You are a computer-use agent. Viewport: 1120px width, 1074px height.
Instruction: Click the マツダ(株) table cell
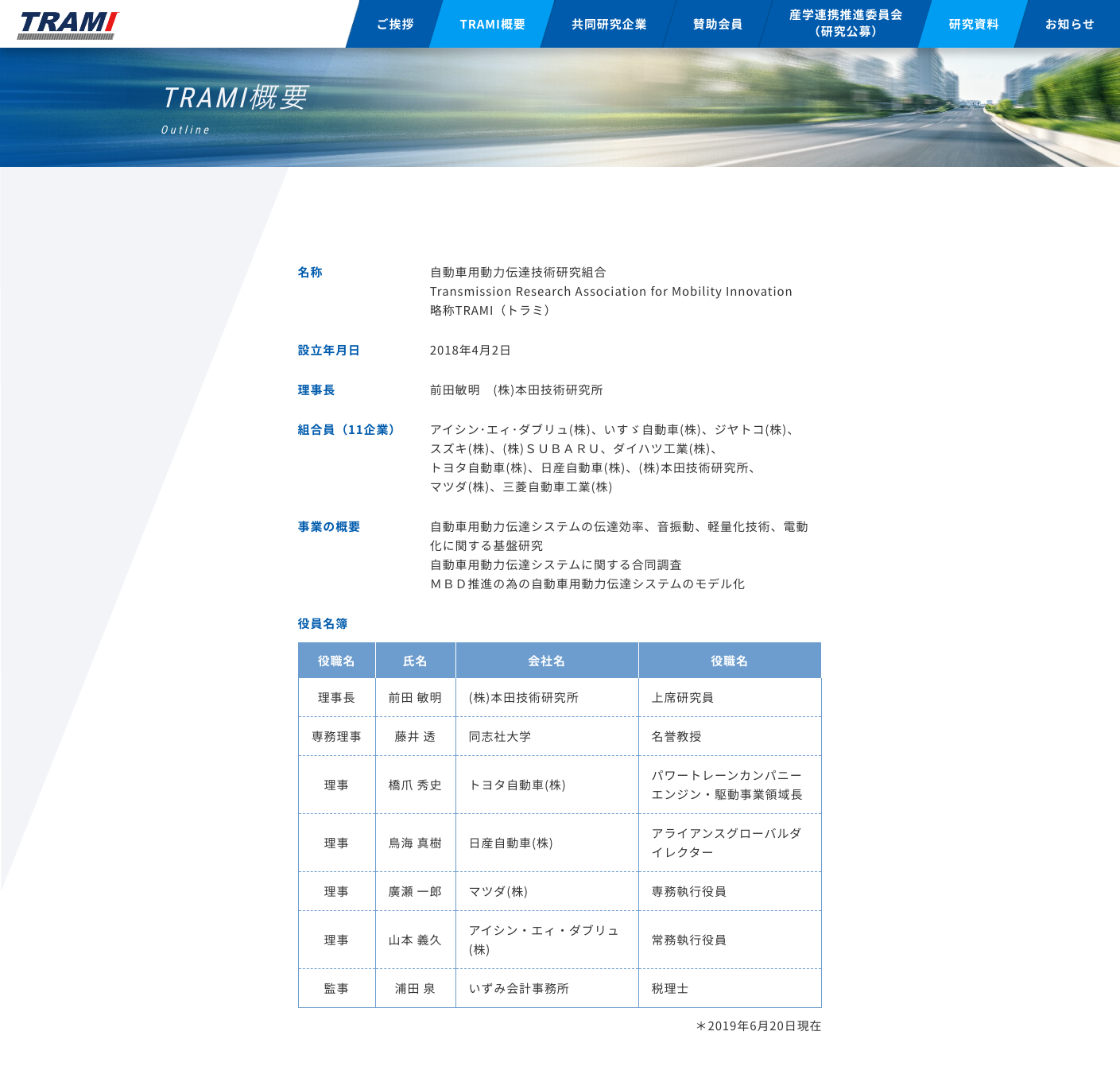point(547,891)
